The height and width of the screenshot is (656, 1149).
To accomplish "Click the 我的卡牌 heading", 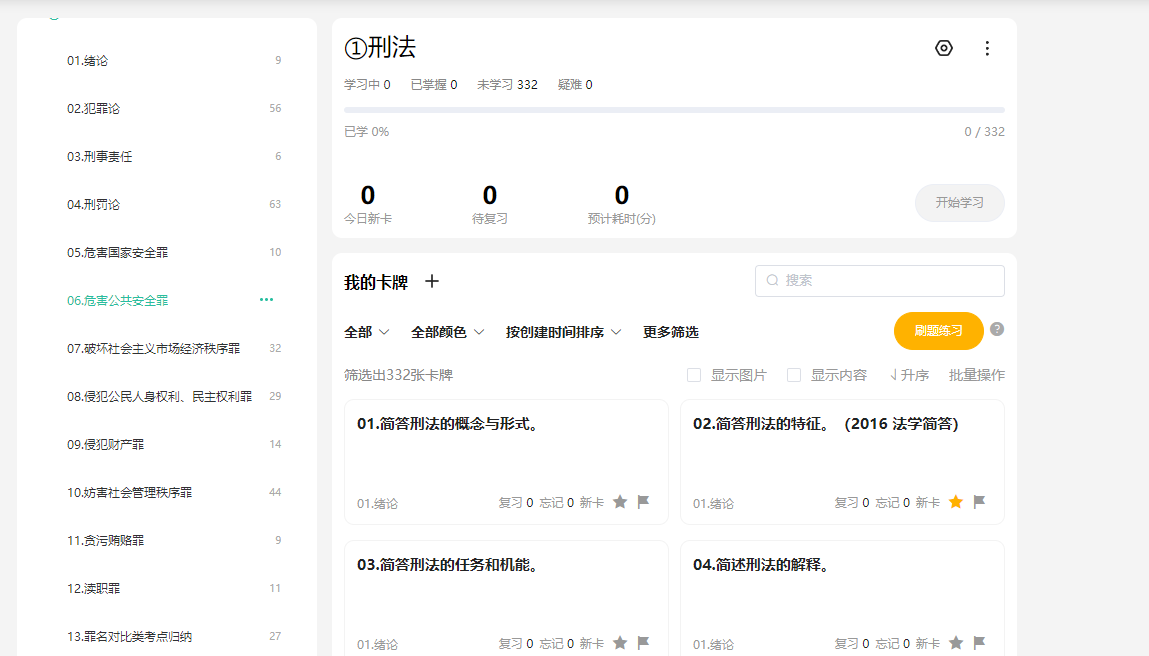I will point(376,282).
